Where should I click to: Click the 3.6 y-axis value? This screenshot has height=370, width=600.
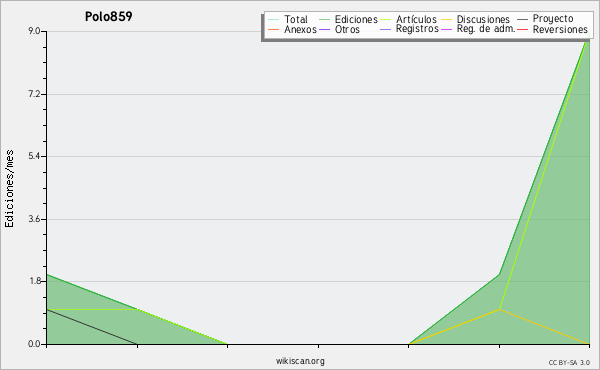(34, 219)
